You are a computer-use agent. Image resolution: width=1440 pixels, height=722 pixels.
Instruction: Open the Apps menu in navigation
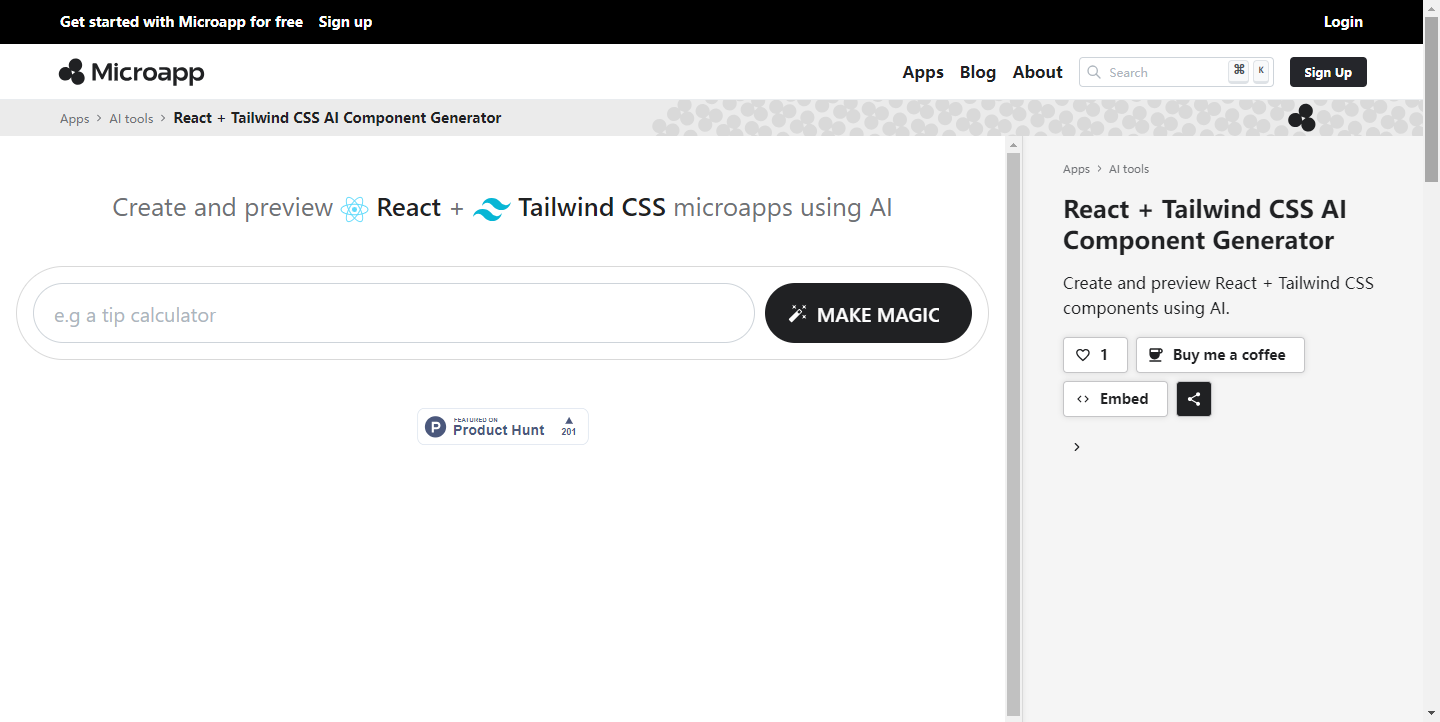923,72
